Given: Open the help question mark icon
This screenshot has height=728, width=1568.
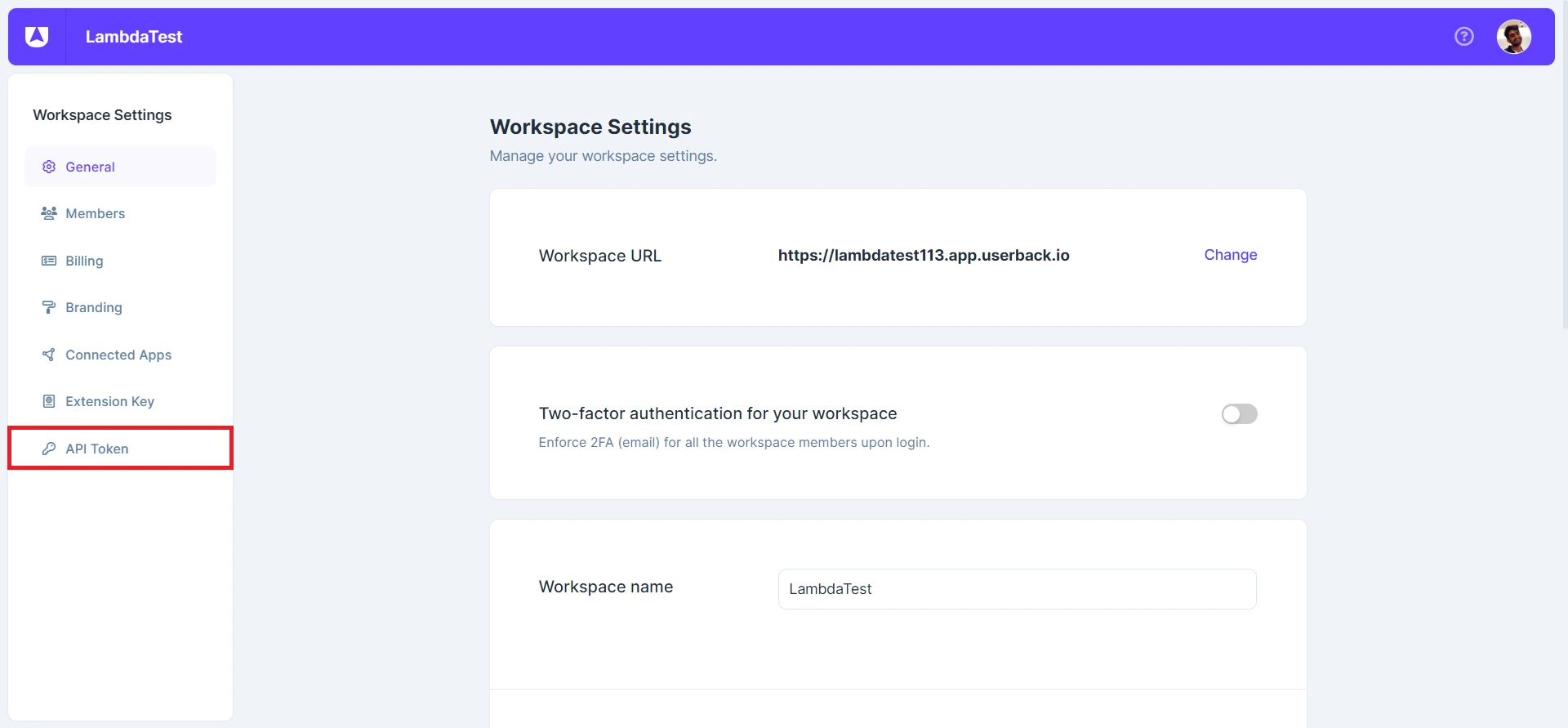Looking at the screenshot, I should [1463, 37].
